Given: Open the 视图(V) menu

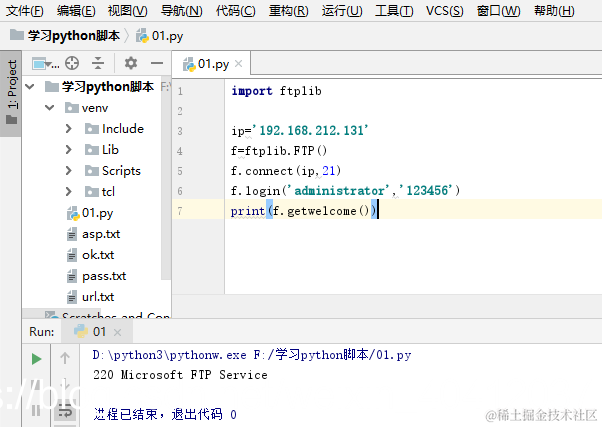Looking at the screenshot, I should (127, 10).
